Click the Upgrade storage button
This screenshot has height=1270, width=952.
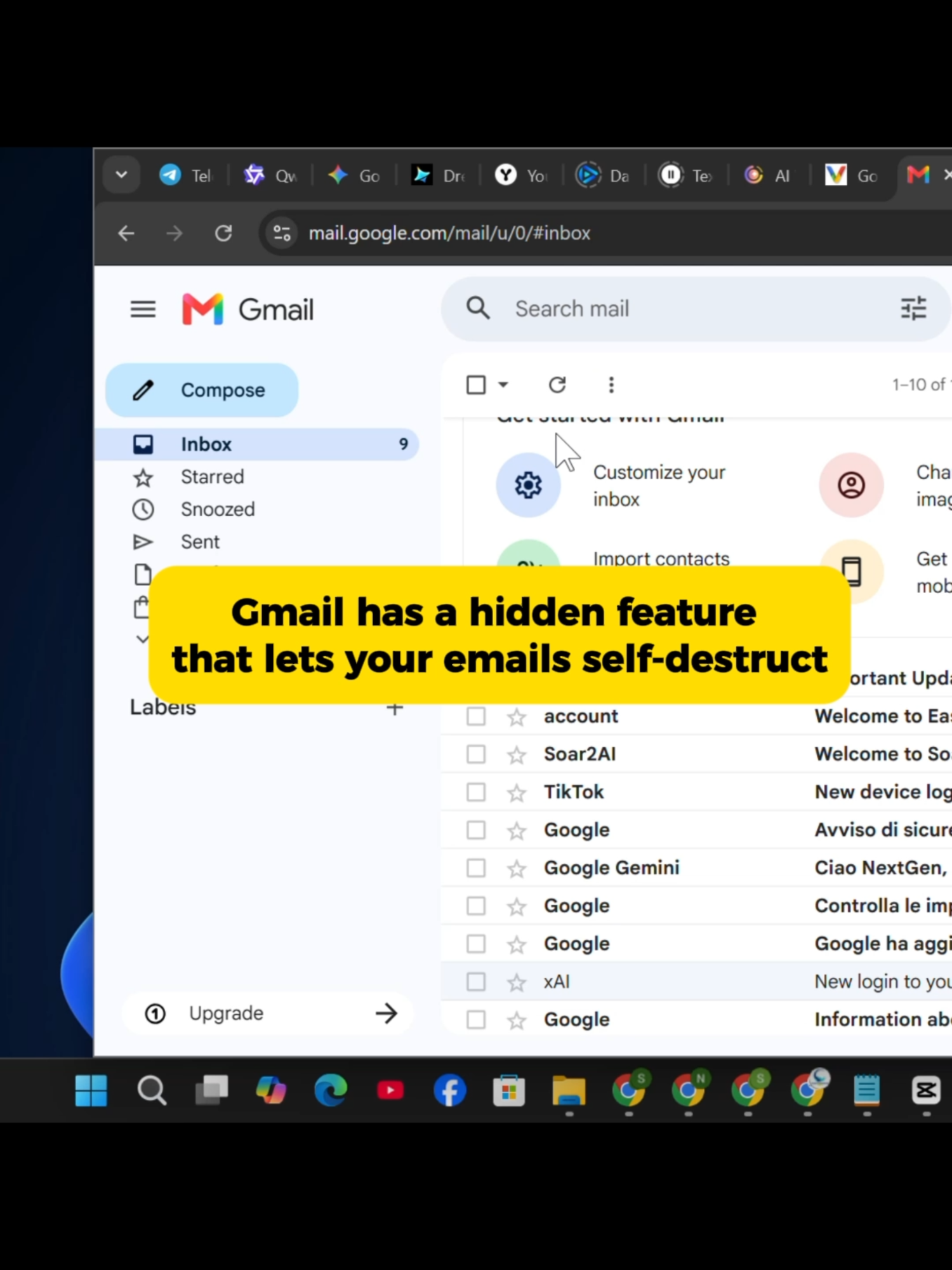click(268, 1013)
